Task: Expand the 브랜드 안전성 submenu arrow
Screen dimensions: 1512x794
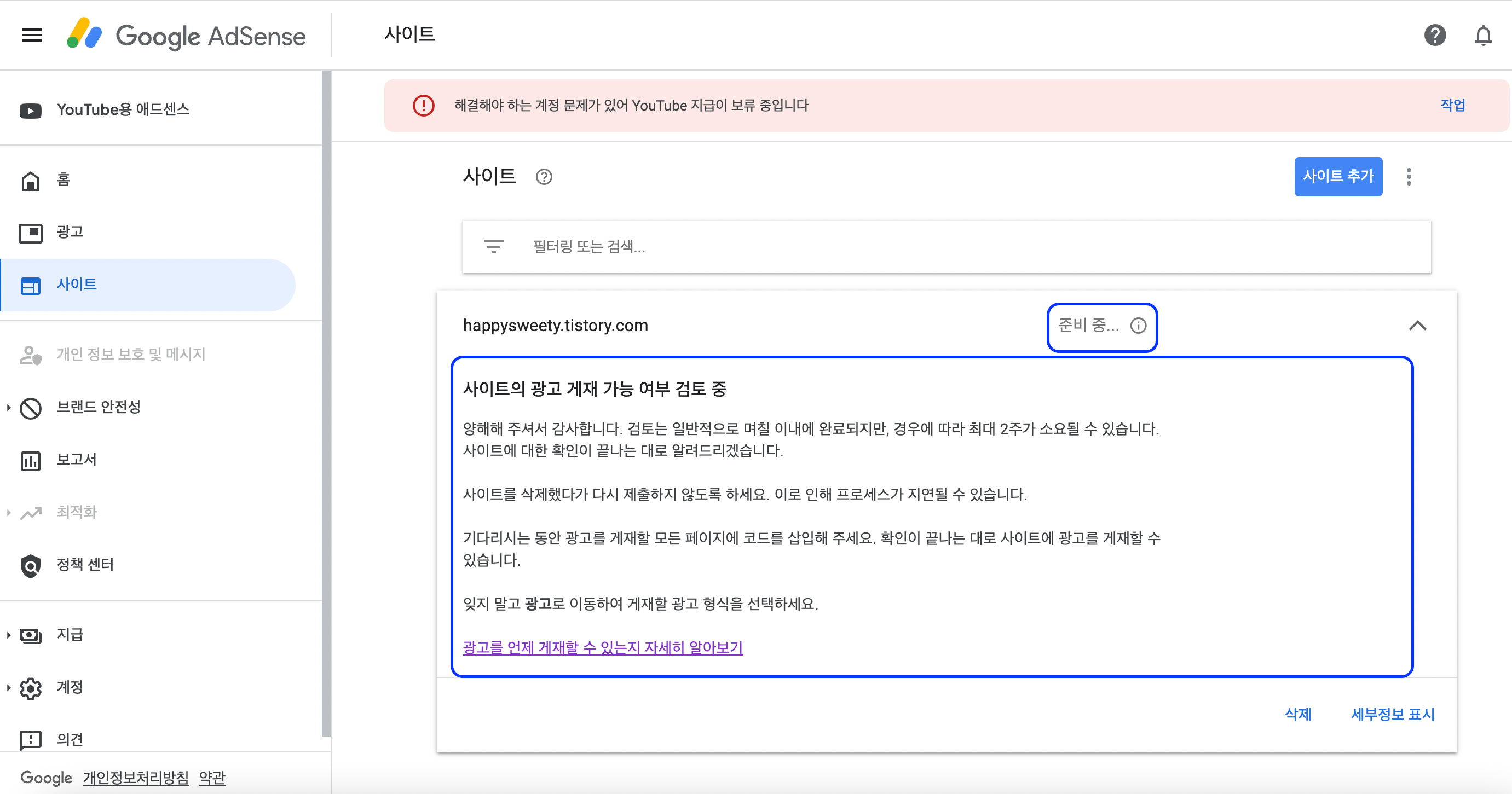Action: click(8, 407)
